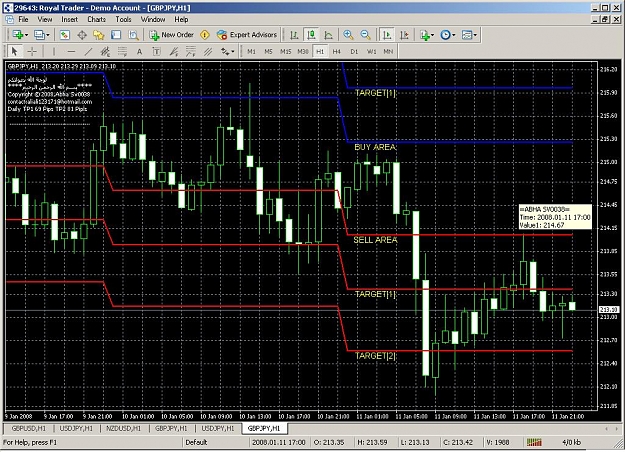The height and width of the screenshot is (452, 625).
Task: Activate the crosshair cursor
Action: [x=32, y=51]
